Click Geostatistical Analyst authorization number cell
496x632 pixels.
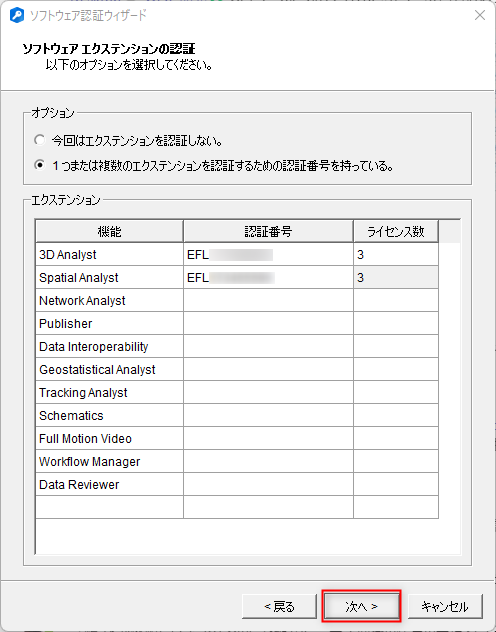(268, 369)
